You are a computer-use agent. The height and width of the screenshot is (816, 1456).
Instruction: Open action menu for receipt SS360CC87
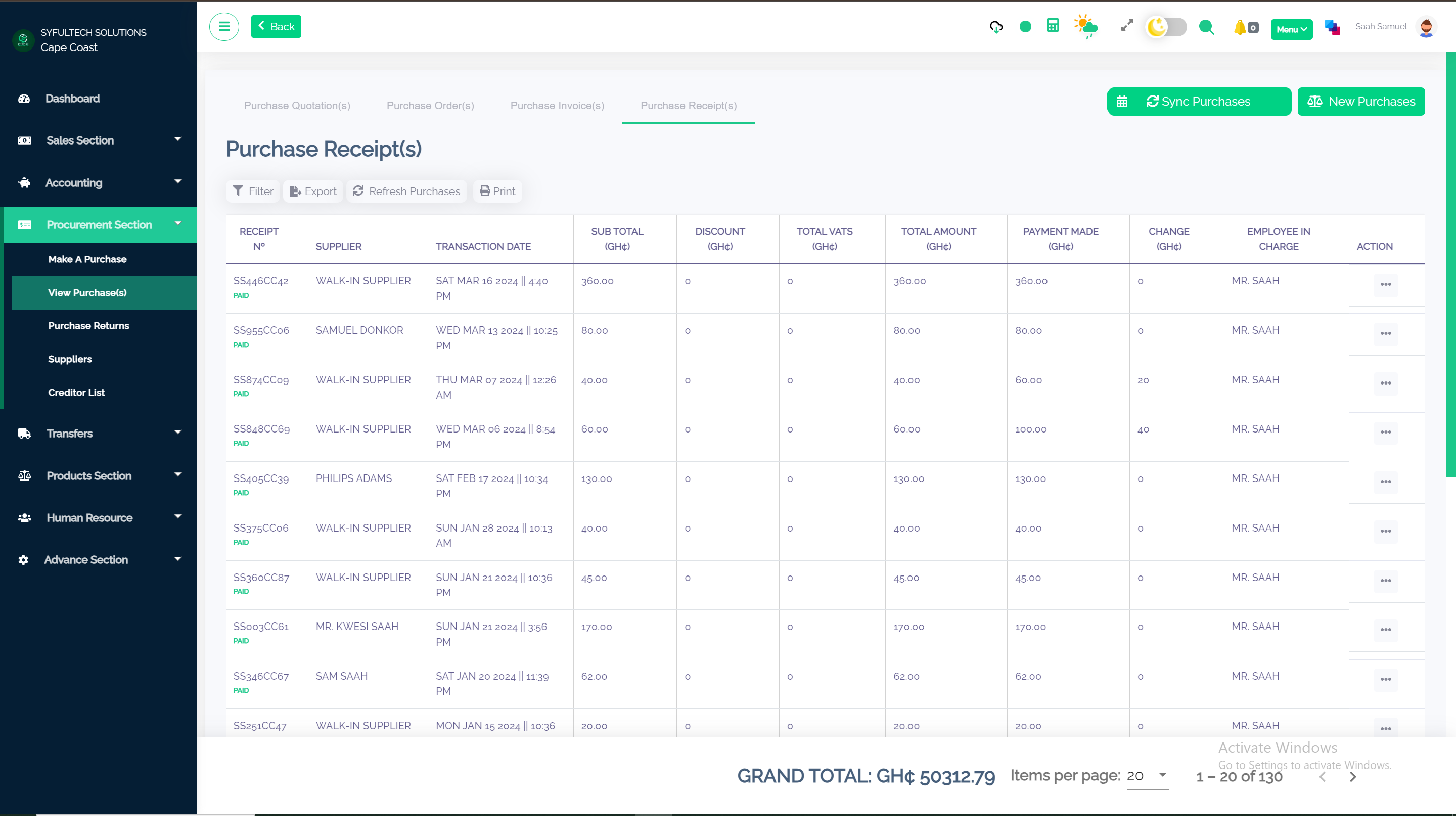[1385, 581]
